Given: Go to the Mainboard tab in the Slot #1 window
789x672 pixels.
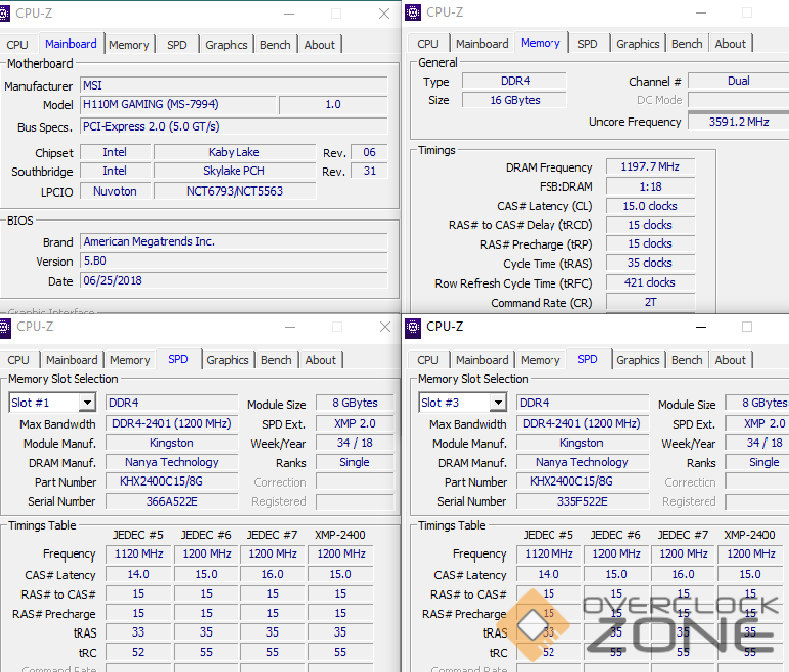Looking at the screenshot, I should pyautogui.click(x=71, y=360).
